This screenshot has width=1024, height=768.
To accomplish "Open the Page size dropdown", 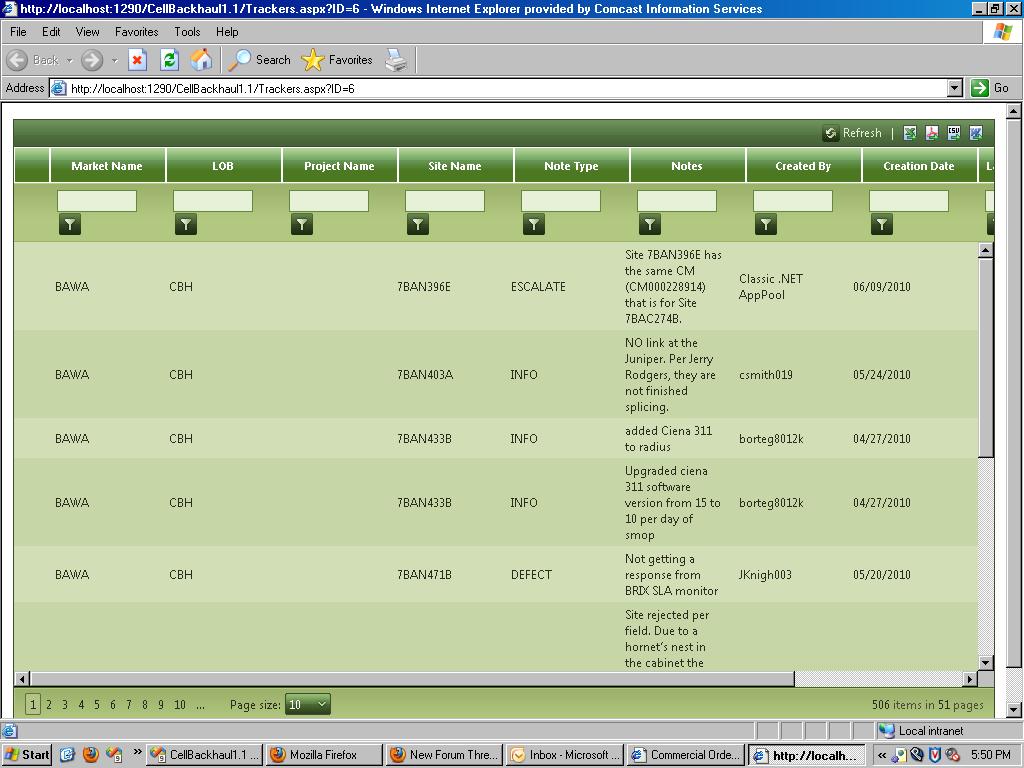I will (308, 705).
